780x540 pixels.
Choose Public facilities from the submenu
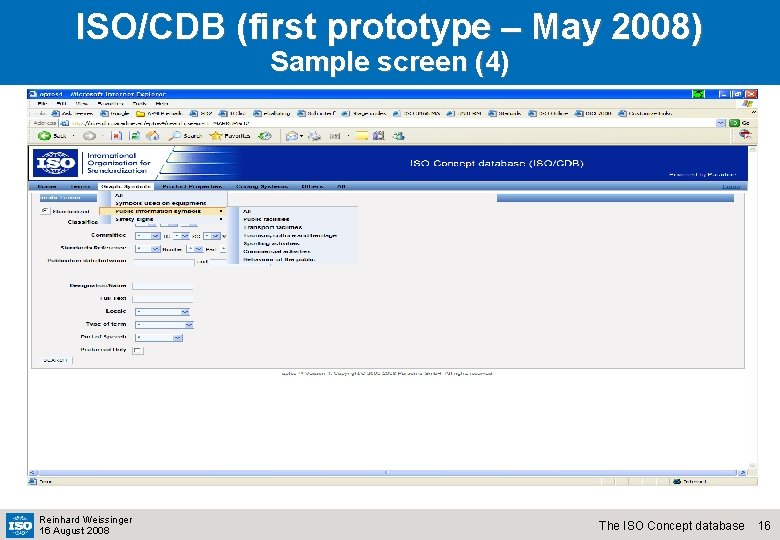pyautogui.click(x=266, y=219)
